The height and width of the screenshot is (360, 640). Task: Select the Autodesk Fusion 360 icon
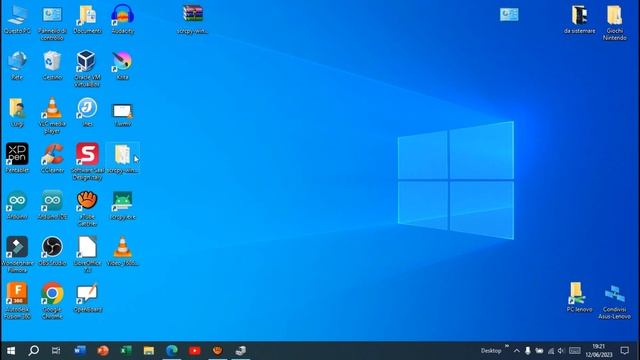17,293
